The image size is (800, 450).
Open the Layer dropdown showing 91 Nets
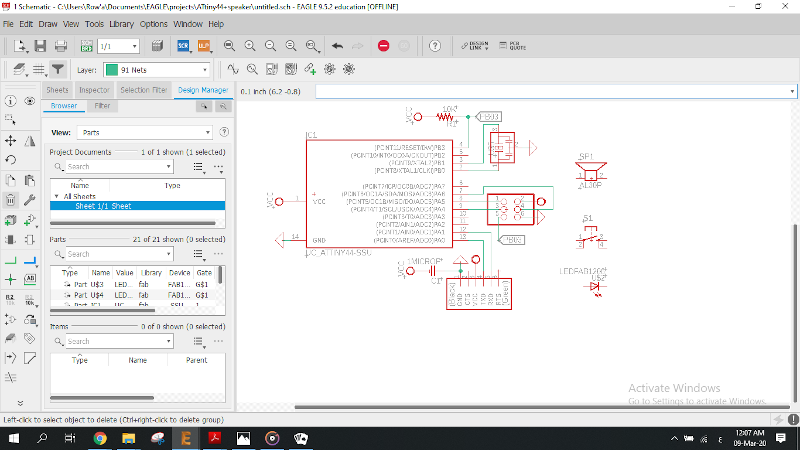coord(157,70)
